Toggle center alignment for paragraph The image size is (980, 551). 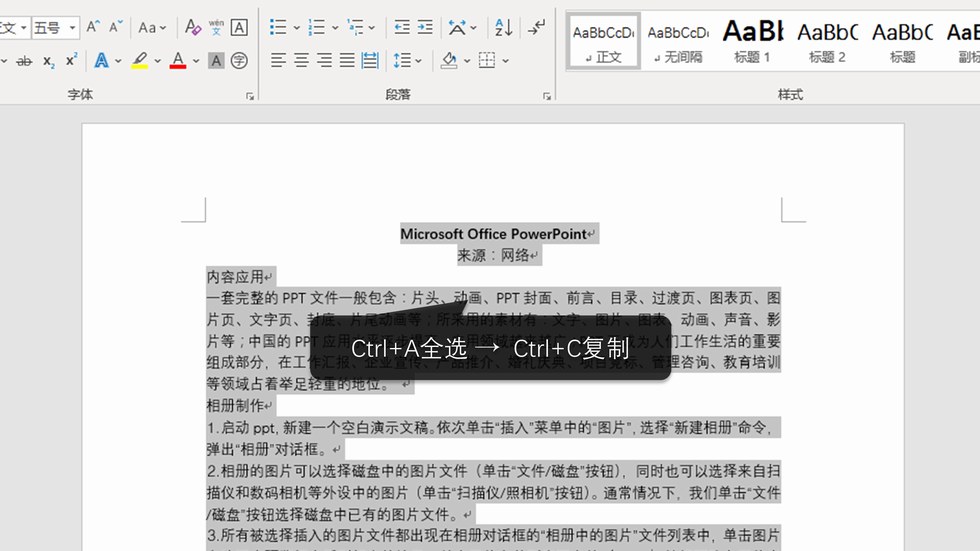(x=301, y=61)
